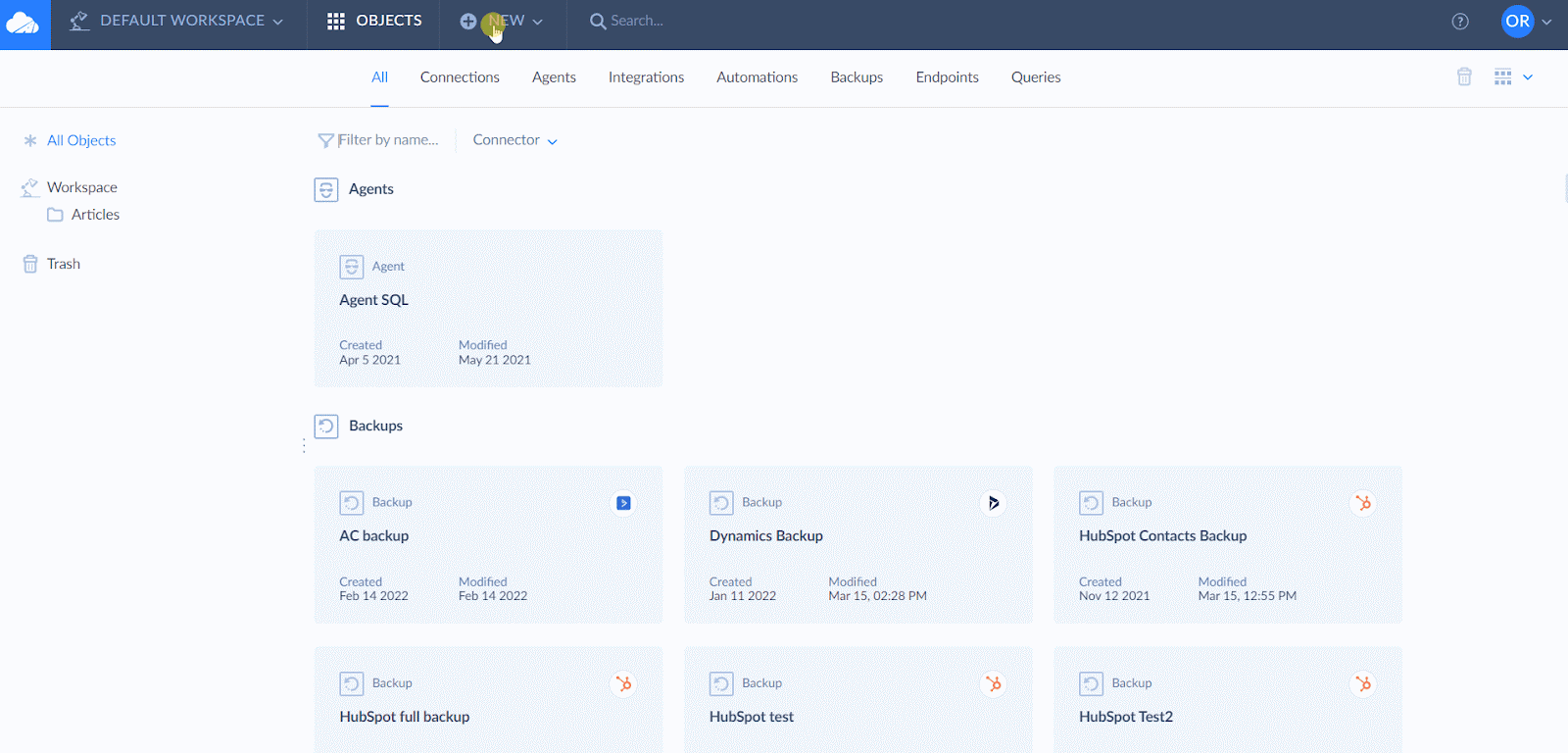Screen dimensions: 1568x753
Task: Click the agent icon on Agent SQL card
Action: [x=352, y=267]
